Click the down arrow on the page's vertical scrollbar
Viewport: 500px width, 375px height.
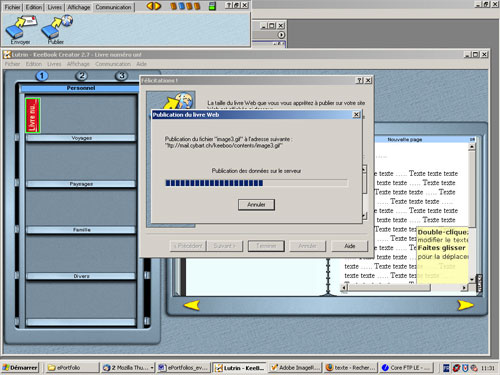[x=472, y=279]
